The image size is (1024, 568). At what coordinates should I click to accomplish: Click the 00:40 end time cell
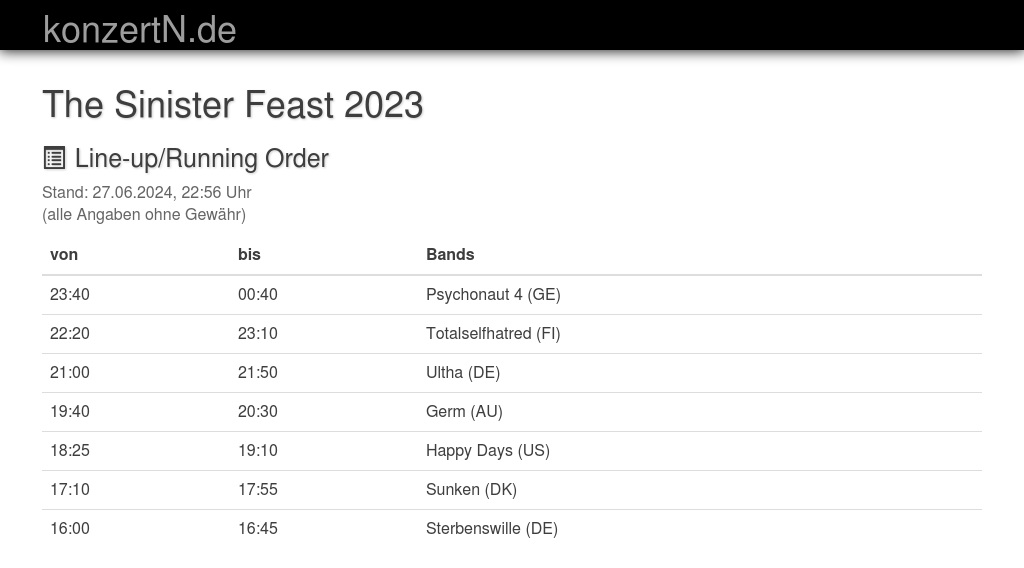[x=258, y=294]
